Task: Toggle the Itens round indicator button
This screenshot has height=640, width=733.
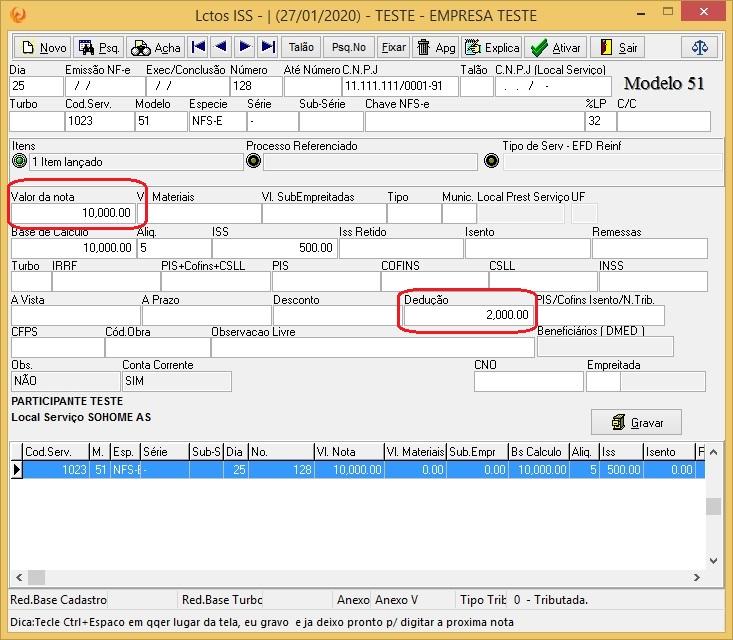Action: click(x=19, y=161)
